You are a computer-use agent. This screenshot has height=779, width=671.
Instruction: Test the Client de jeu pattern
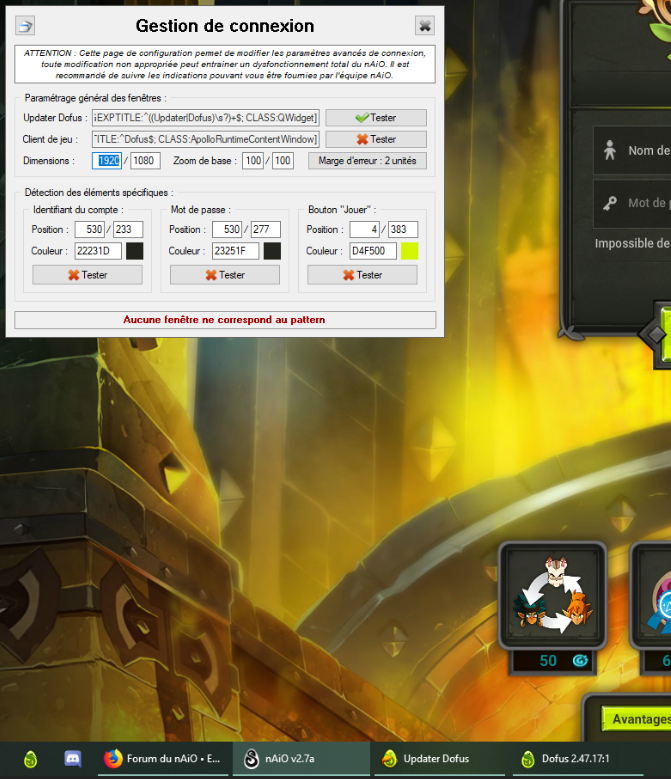coord(376,140)
